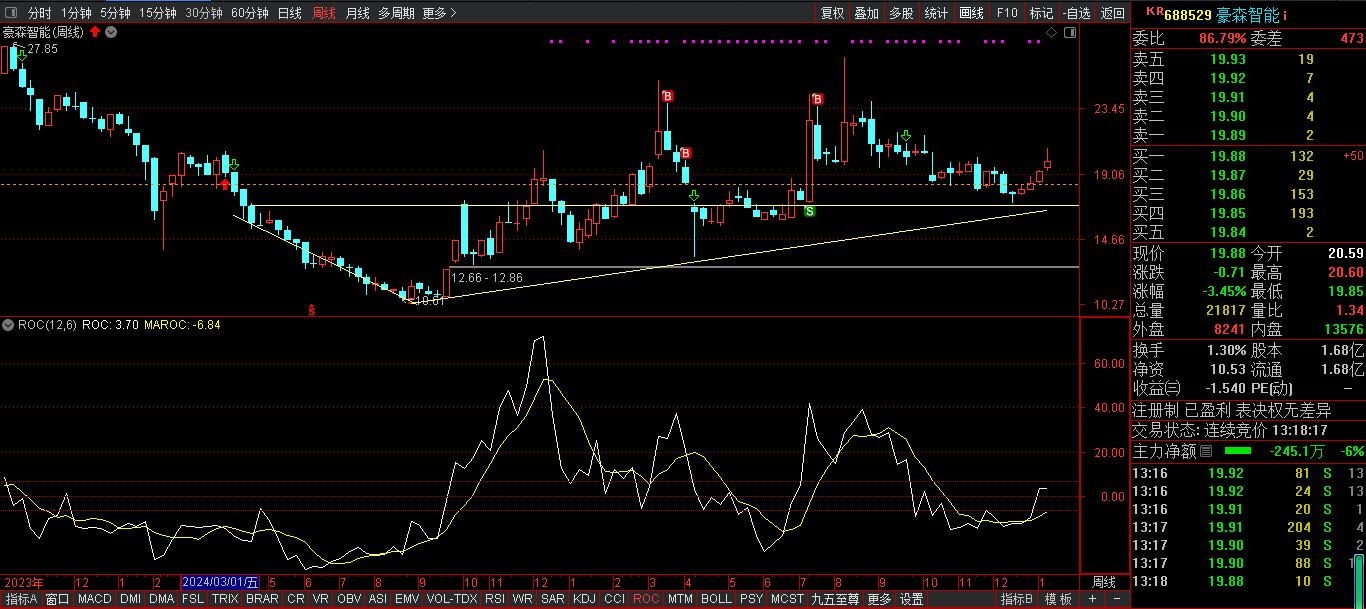Select the OBV indicator
The height and width of the screenshot is (609, 1366).
click(349, 599)
